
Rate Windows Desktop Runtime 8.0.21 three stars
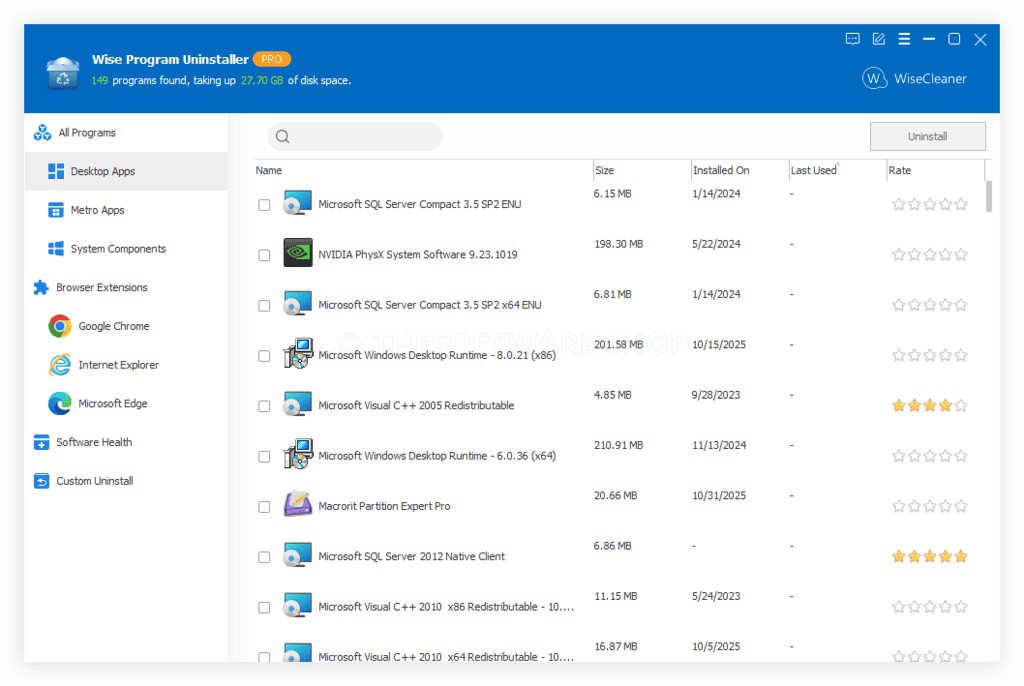coord(930,355)
